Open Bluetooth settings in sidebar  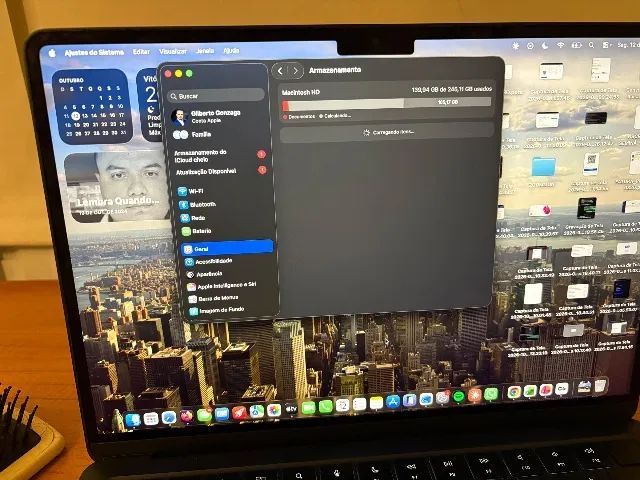198,204
